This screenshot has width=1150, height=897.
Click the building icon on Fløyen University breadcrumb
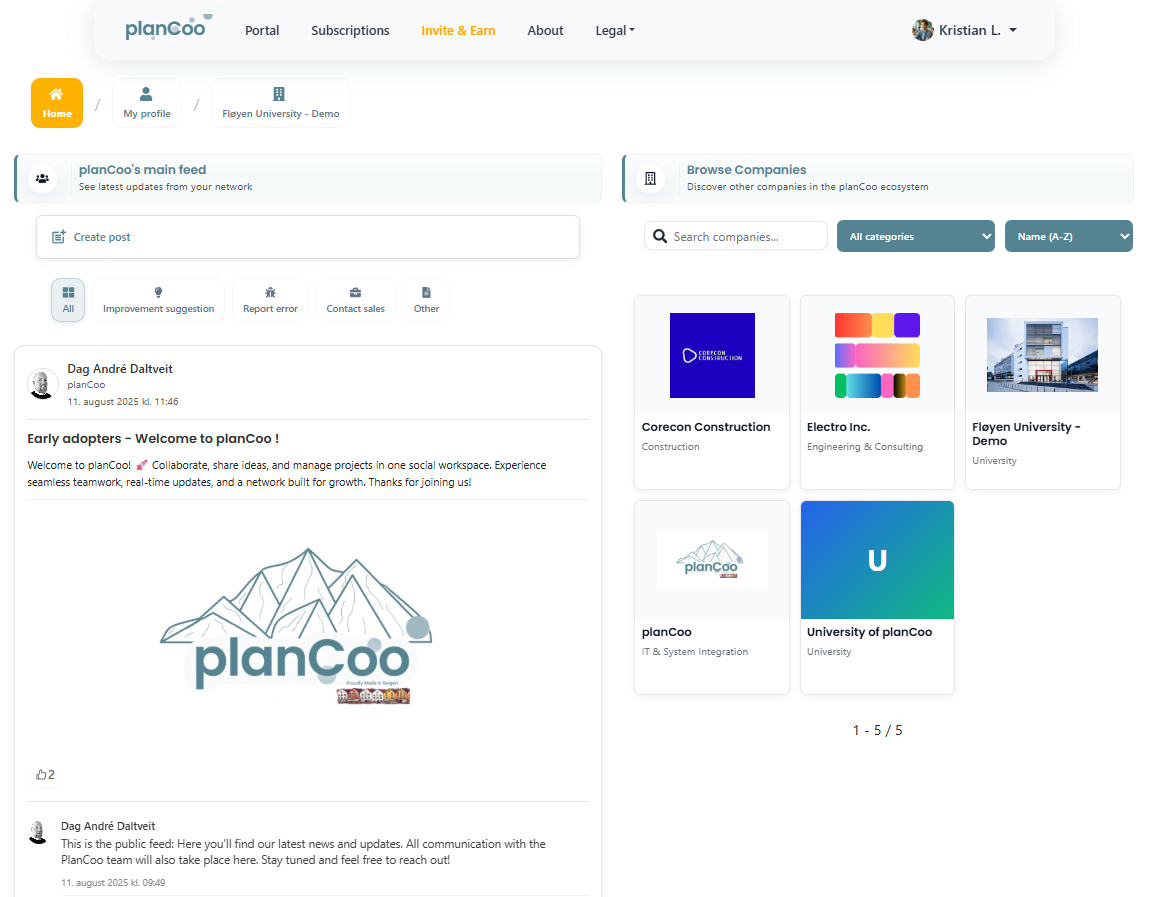(279, 95)
